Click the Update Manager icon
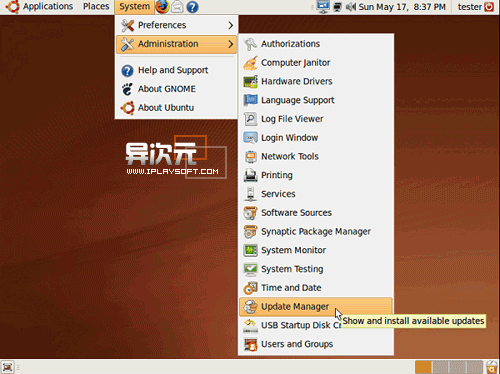This screenshot has height=374, width=500. 250,307
